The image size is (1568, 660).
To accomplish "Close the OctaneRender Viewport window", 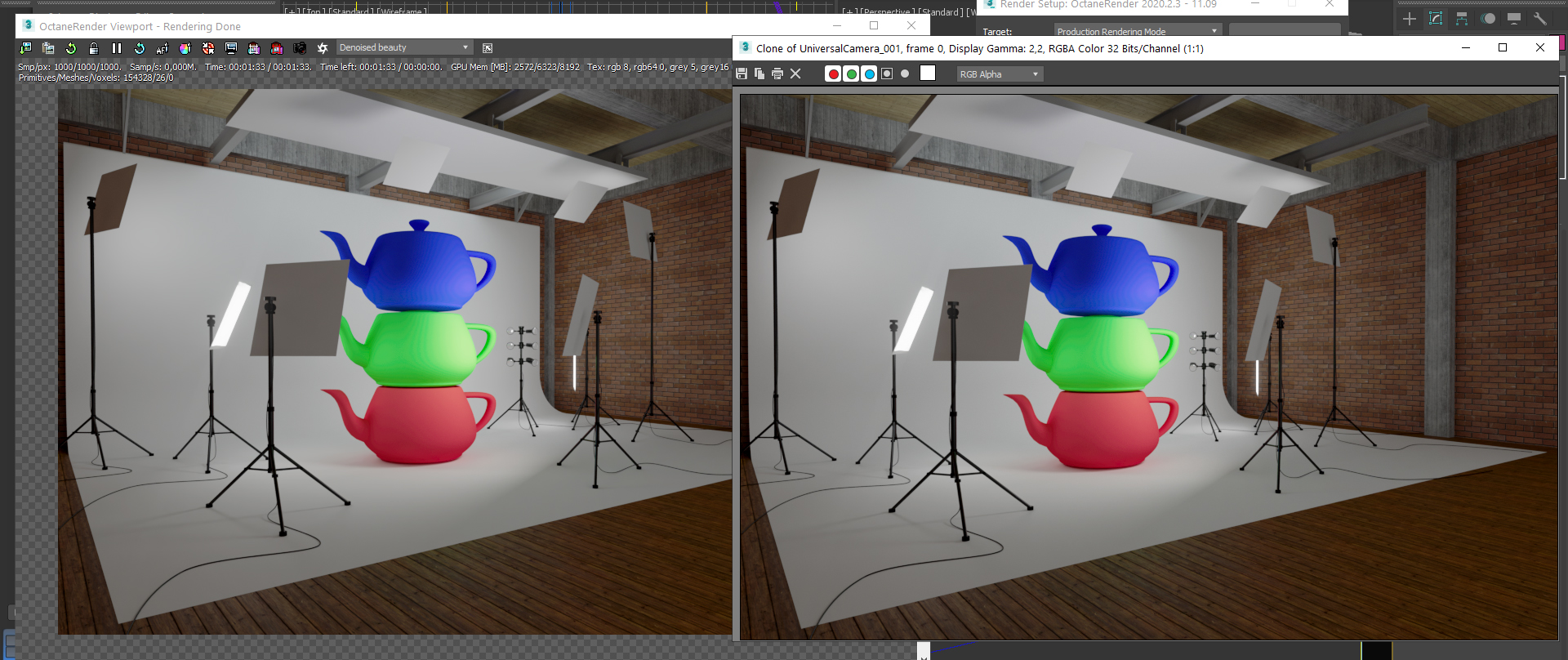I will coord(911,25).
